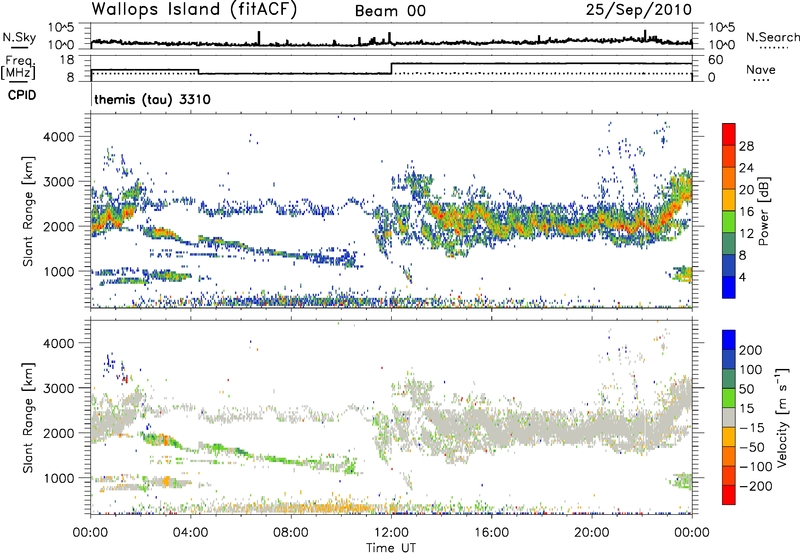Screen dimensions: 800x554
Task: Click the '-50' tick on Velocity scale
Action: coord(752,447)
